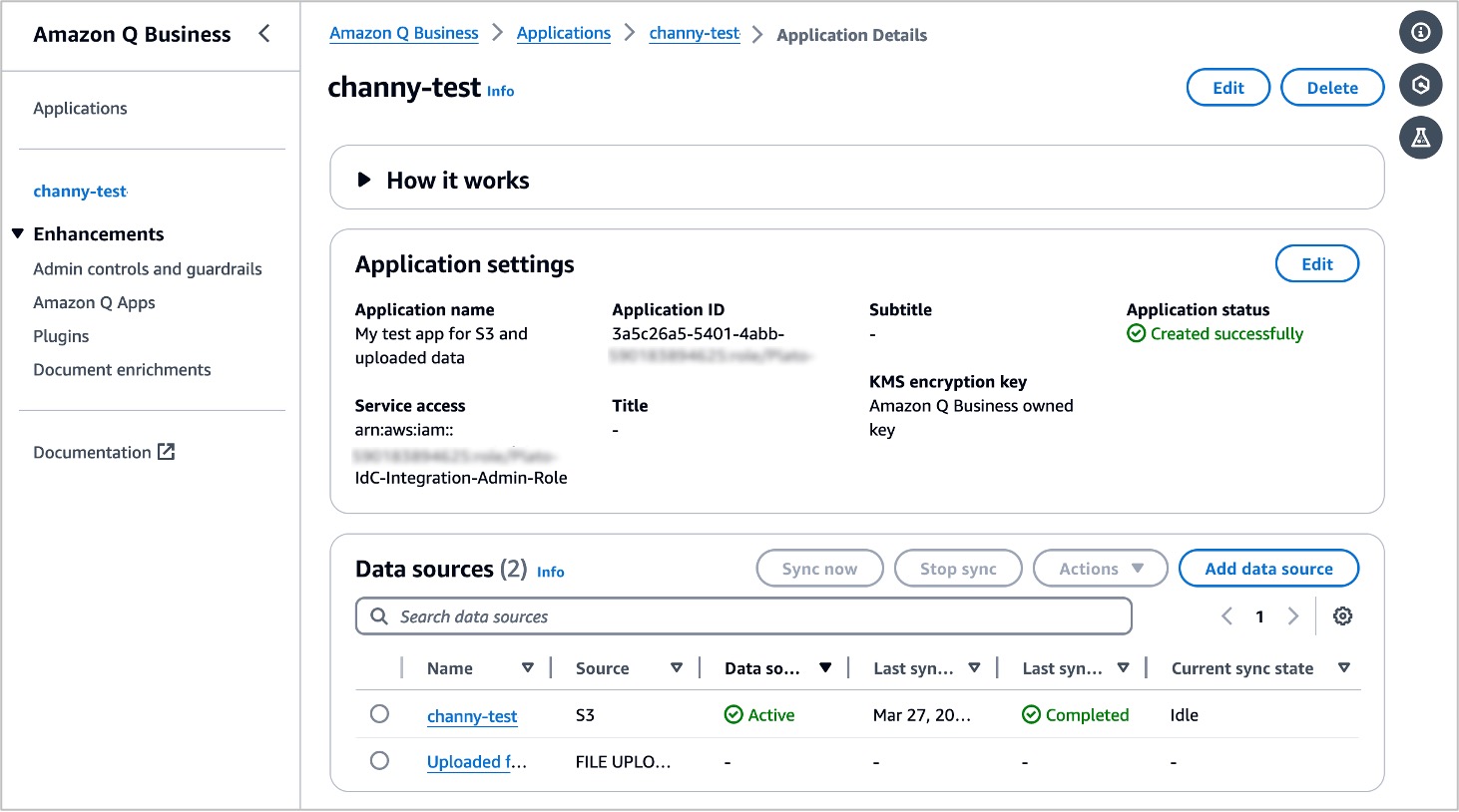Screen dimensions: 1459x812
Task: Click the Add data source button
Action: point(1268,569)
